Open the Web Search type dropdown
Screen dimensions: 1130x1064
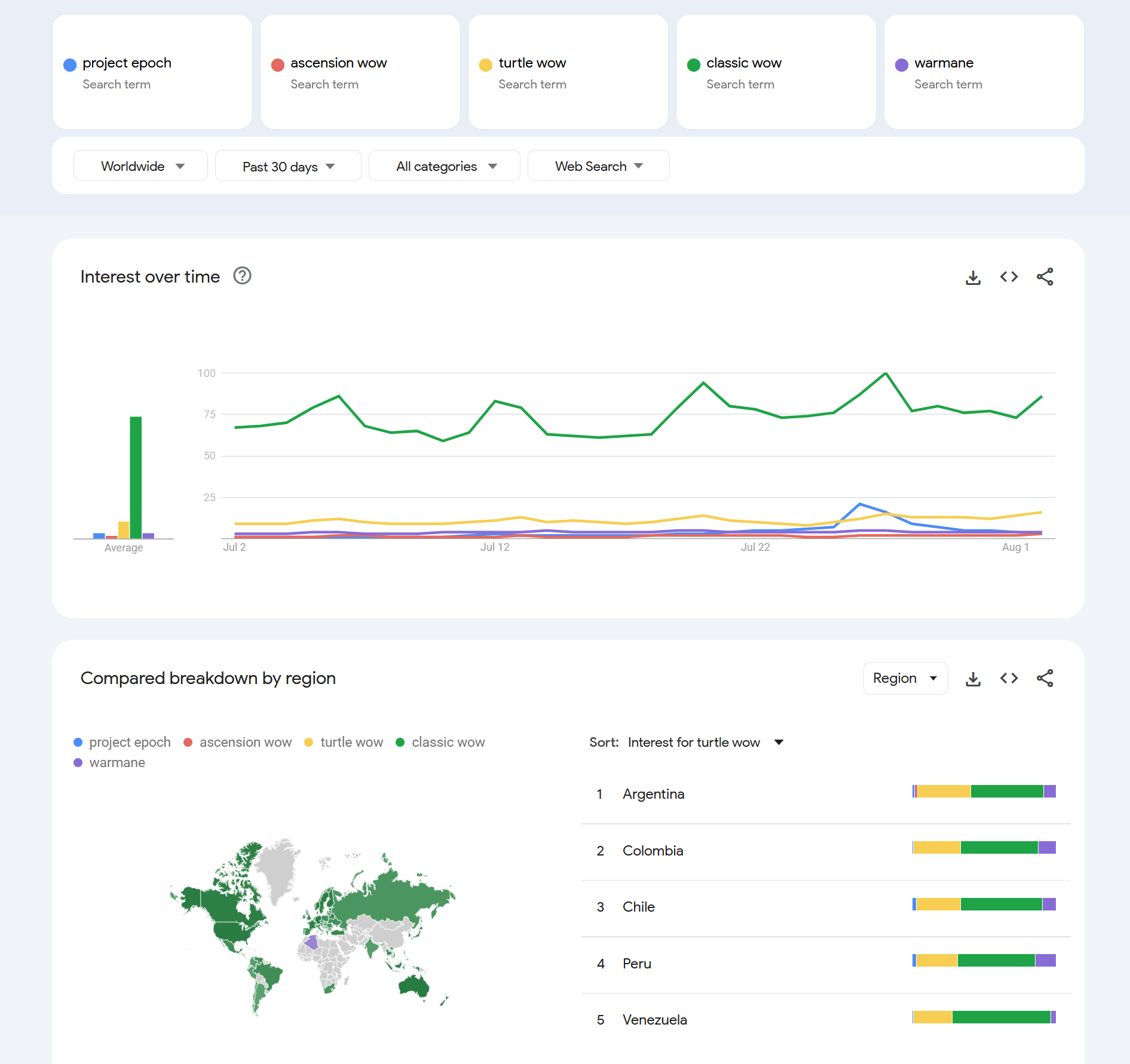pyautogui.click(x=599, y=165)
